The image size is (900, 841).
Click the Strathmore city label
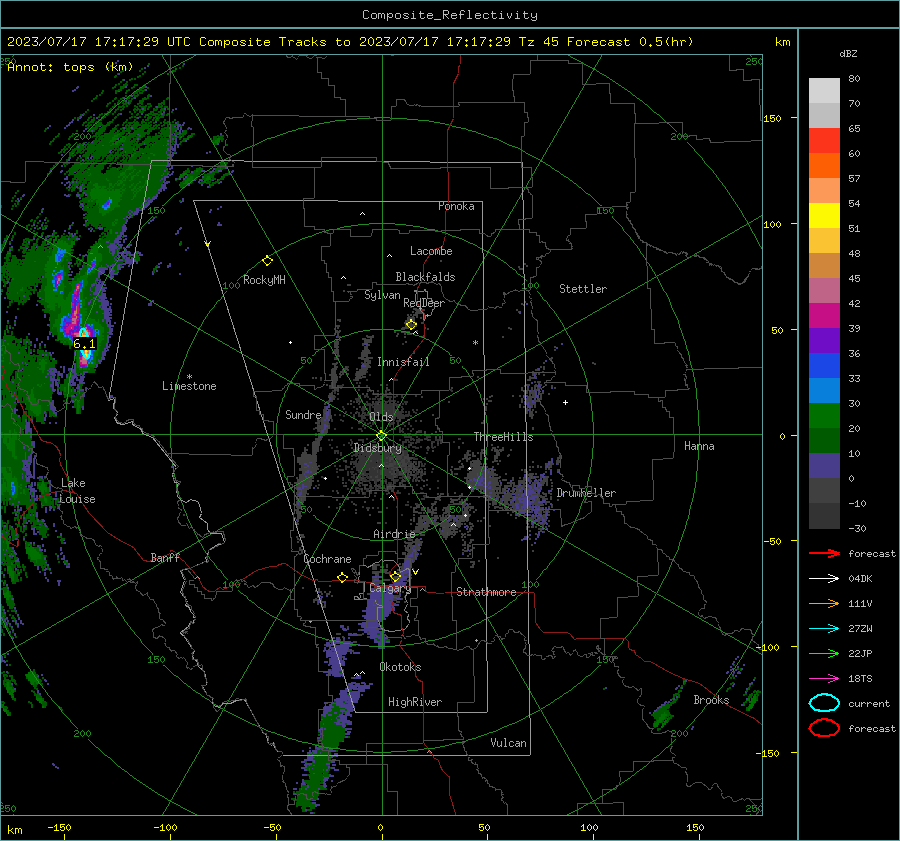pyautogui.click(x=486, y=592)
